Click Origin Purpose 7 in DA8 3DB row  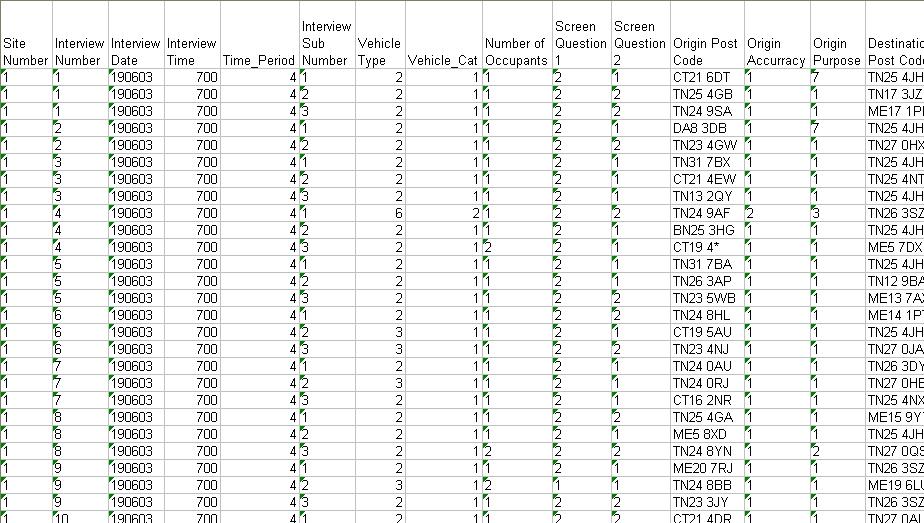[x=839, y=128]
